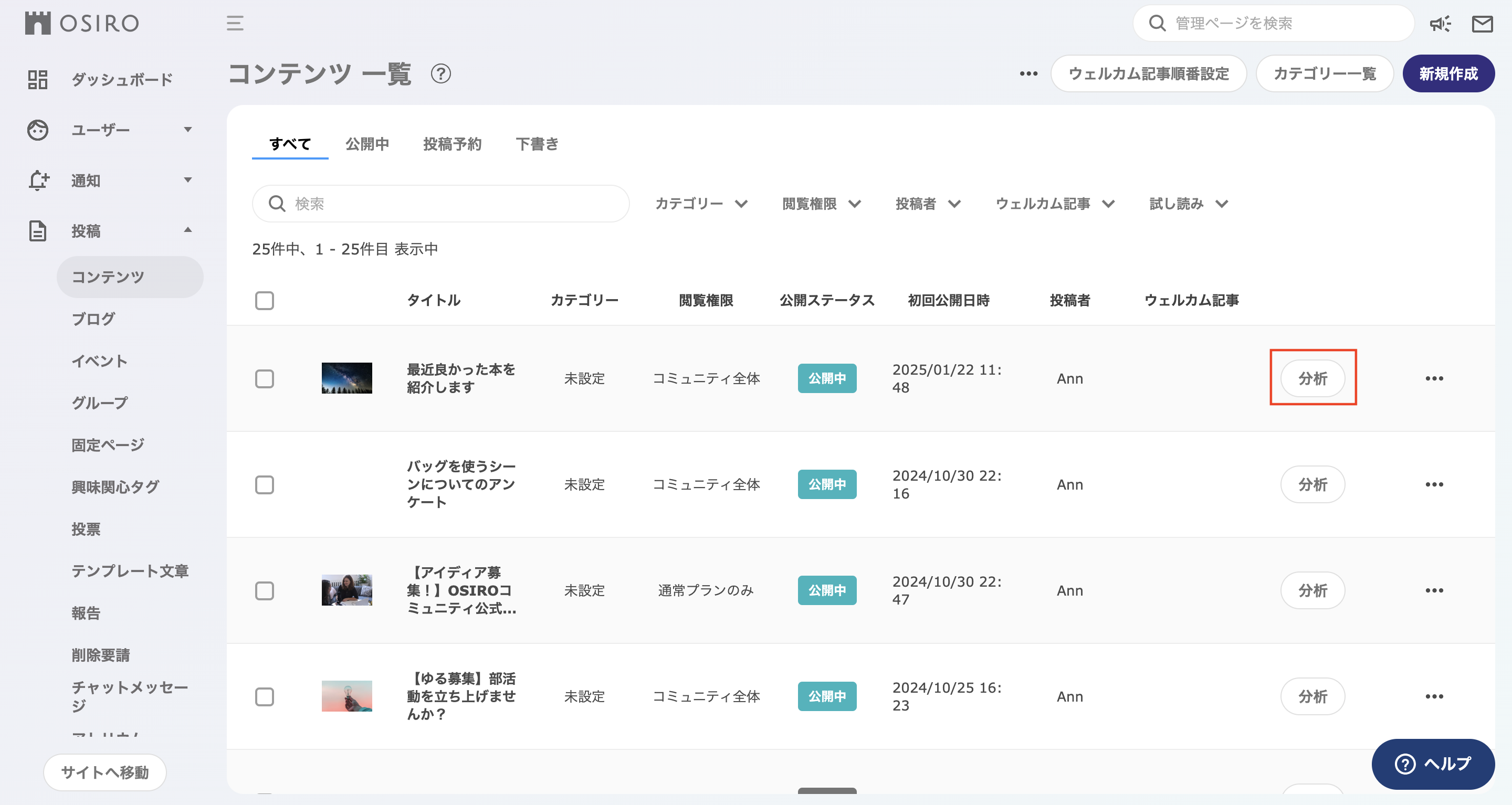
Task: Open the help question mark next to コンテンツ 一覧
Action: [441, 74]
